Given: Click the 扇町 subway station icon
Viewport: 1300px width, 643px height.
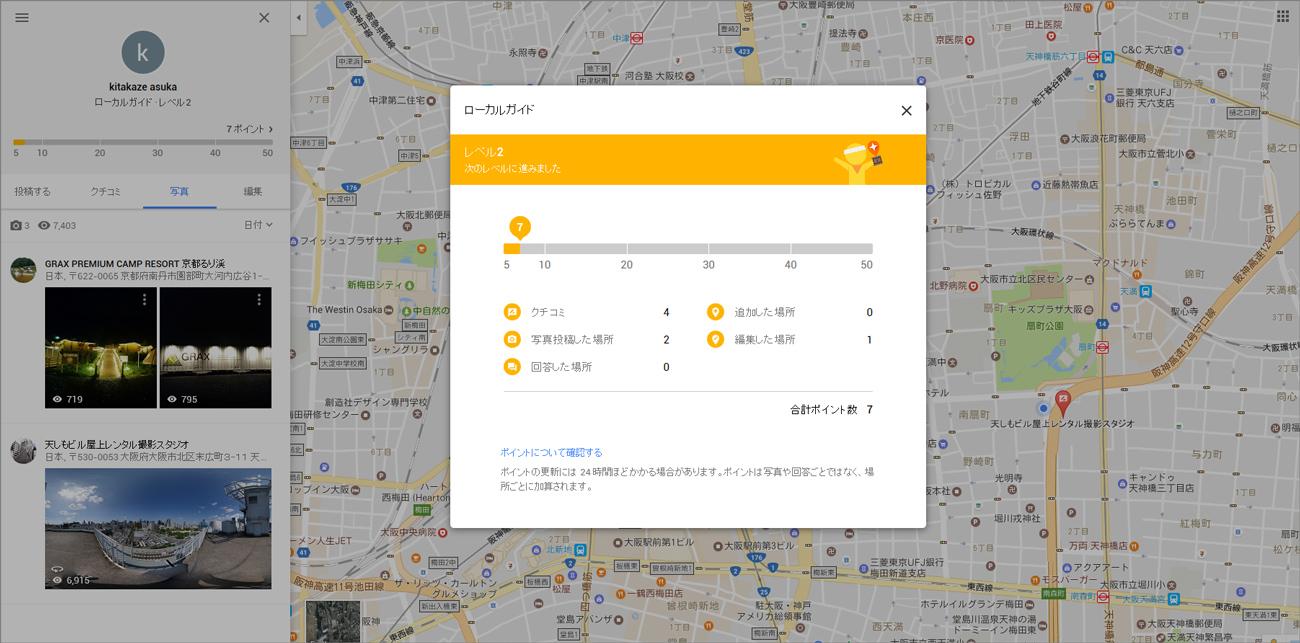Looking at the screenshot, I should tap(1101, 348).
